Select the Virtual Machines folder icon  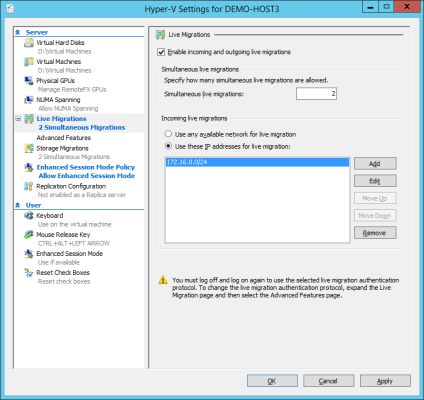[x=29, y=62]
